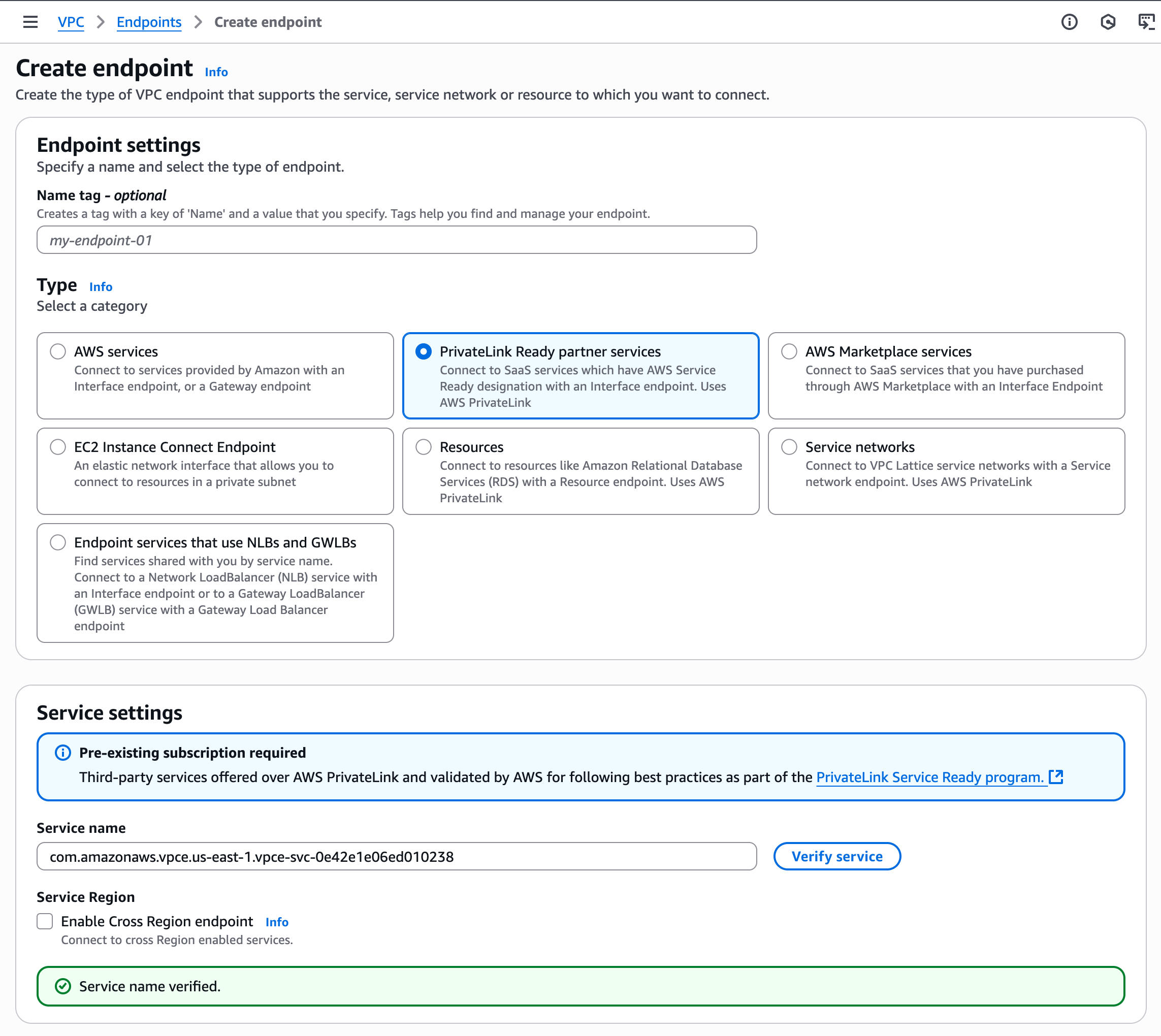Choose the Resources endpoint category
The image size is (1161, 1036).
pos(424,447)
